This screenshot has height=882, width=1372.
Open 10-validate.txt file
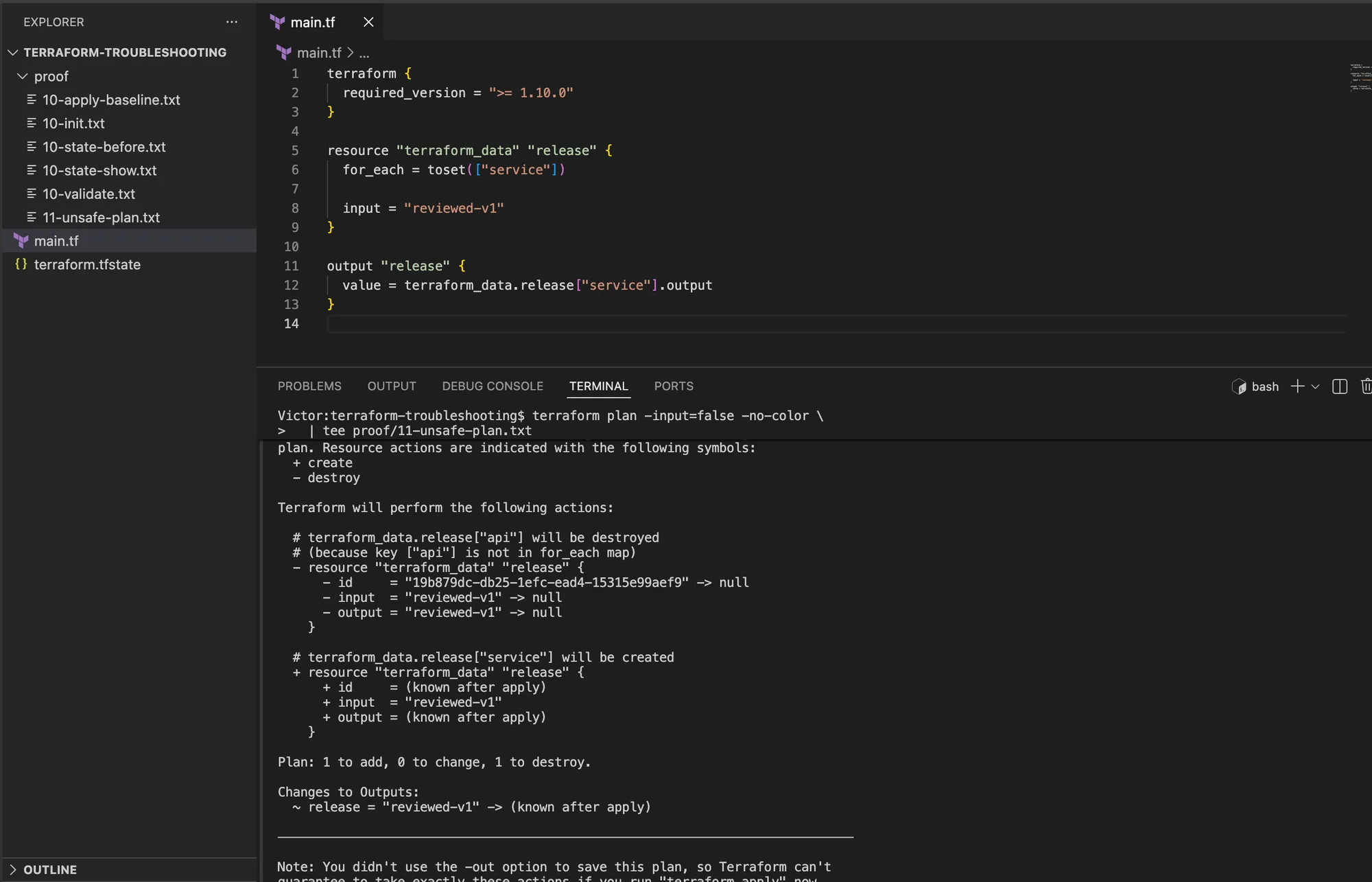click(x=88, y=194)
